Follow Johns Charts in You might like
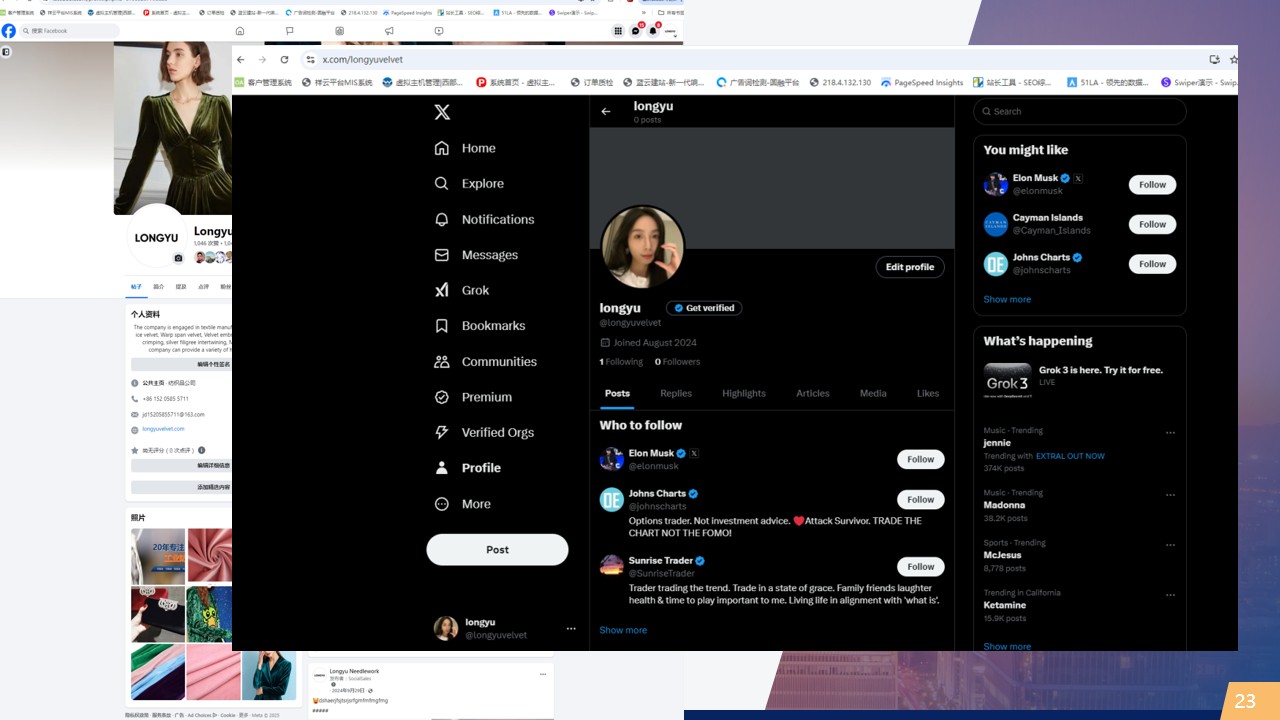The image size is (1280, 720). pos(1152,264)
